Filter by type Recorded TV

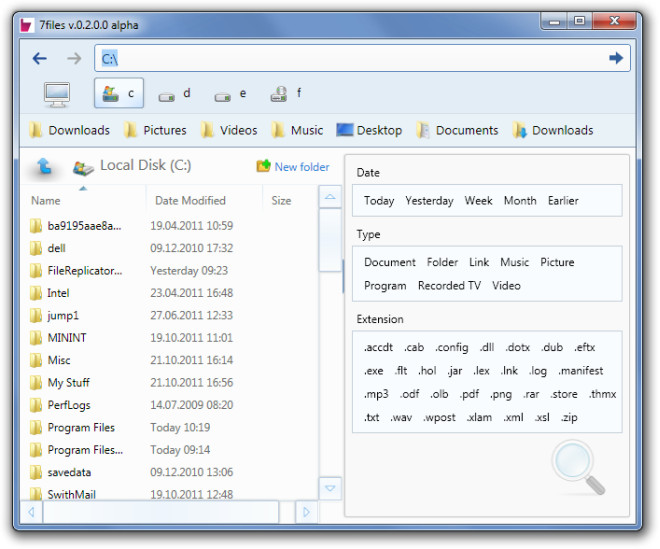pyautogui.click(x=449, y=286)
